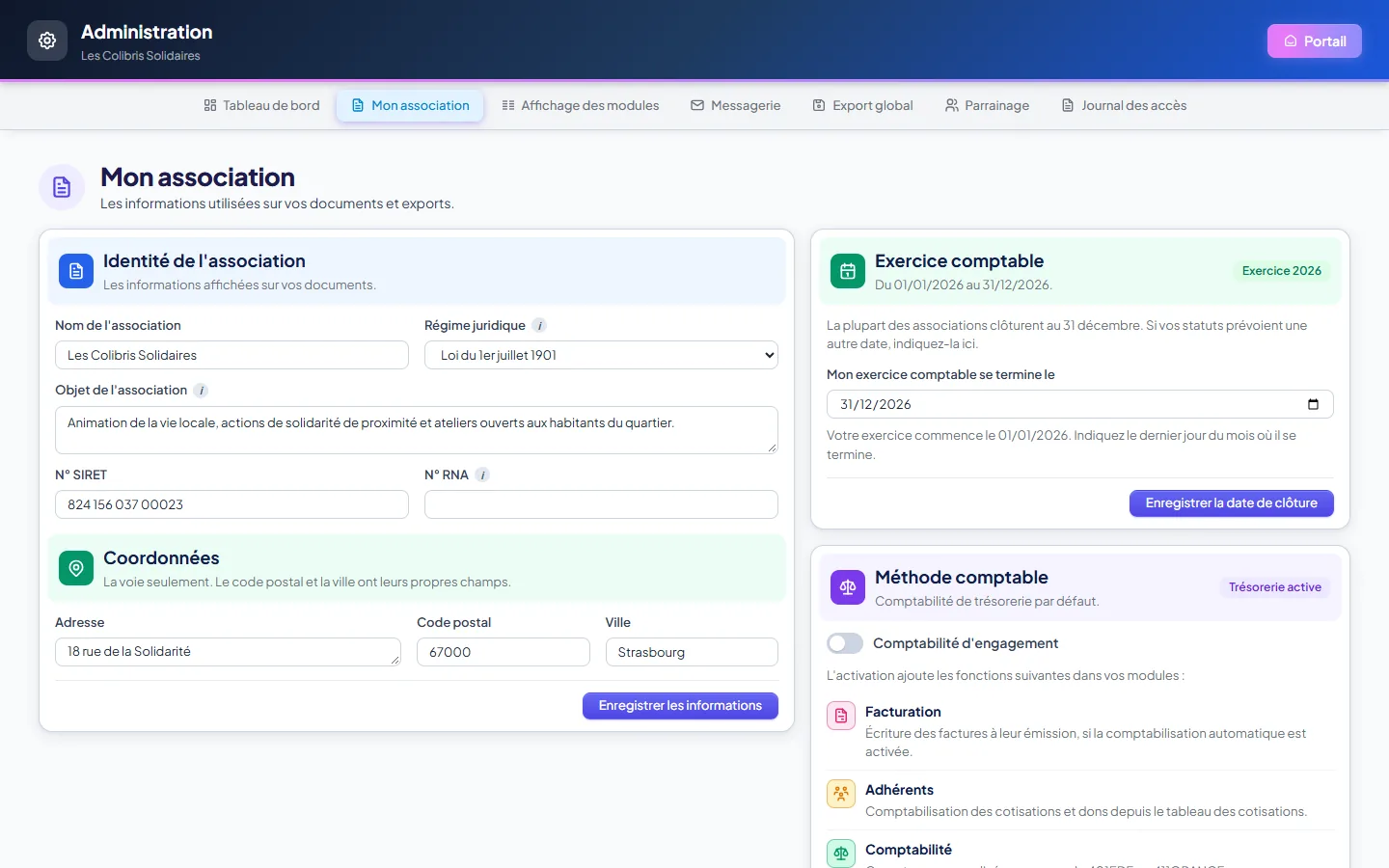Click the pink Facturation icon
This screenshot has width=1389, height=868.
(x=841, y=716)
